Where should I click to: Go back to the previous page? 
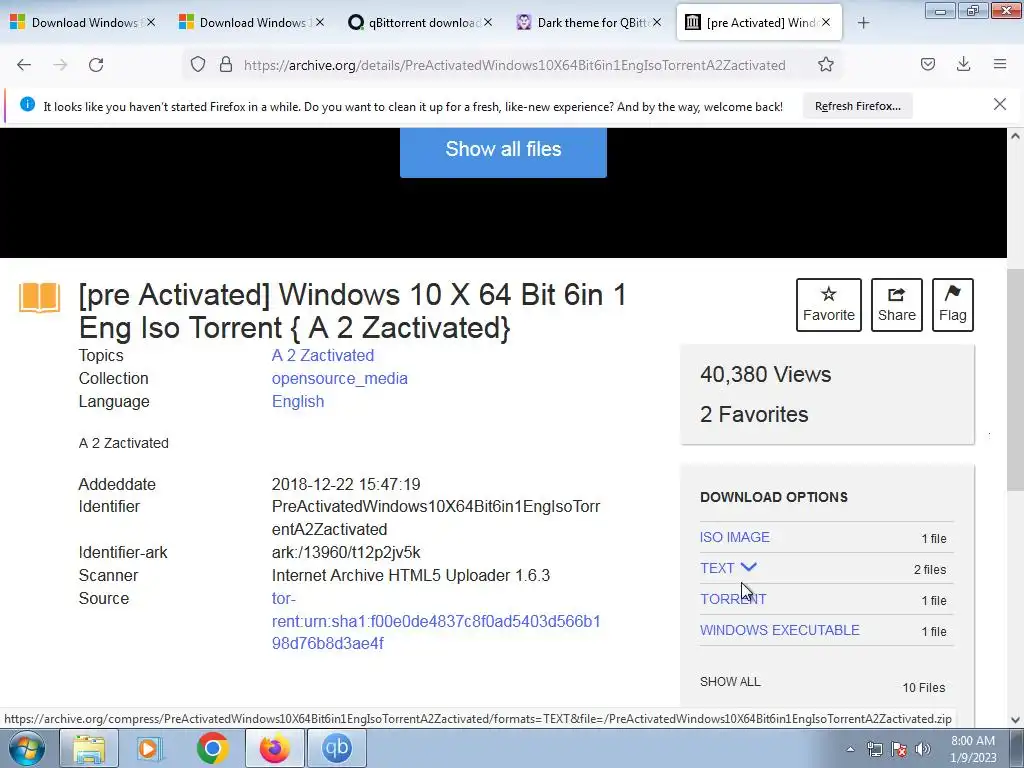[x=24, y=65]
